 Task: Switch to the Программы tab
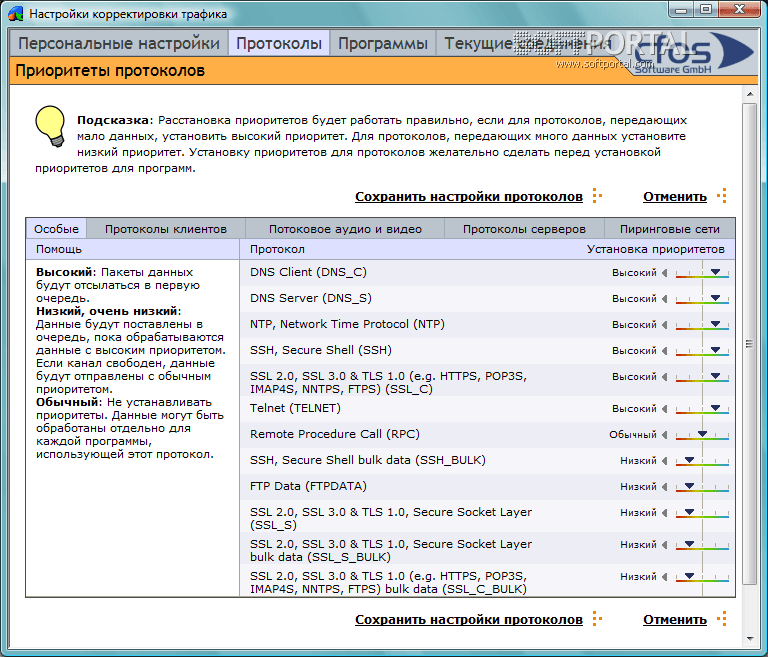[383, 43]
